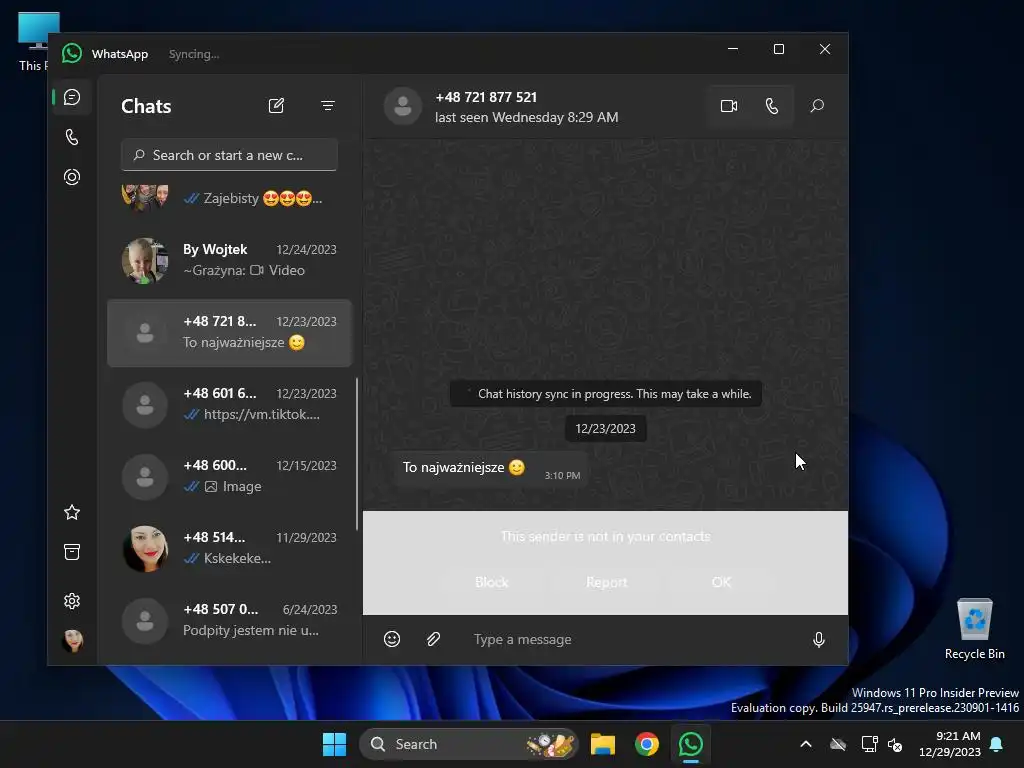The width and height of the screenshot is (1024, 768).
Task: Open the clock showing 9:21 AM
Action: click(950, 744)
